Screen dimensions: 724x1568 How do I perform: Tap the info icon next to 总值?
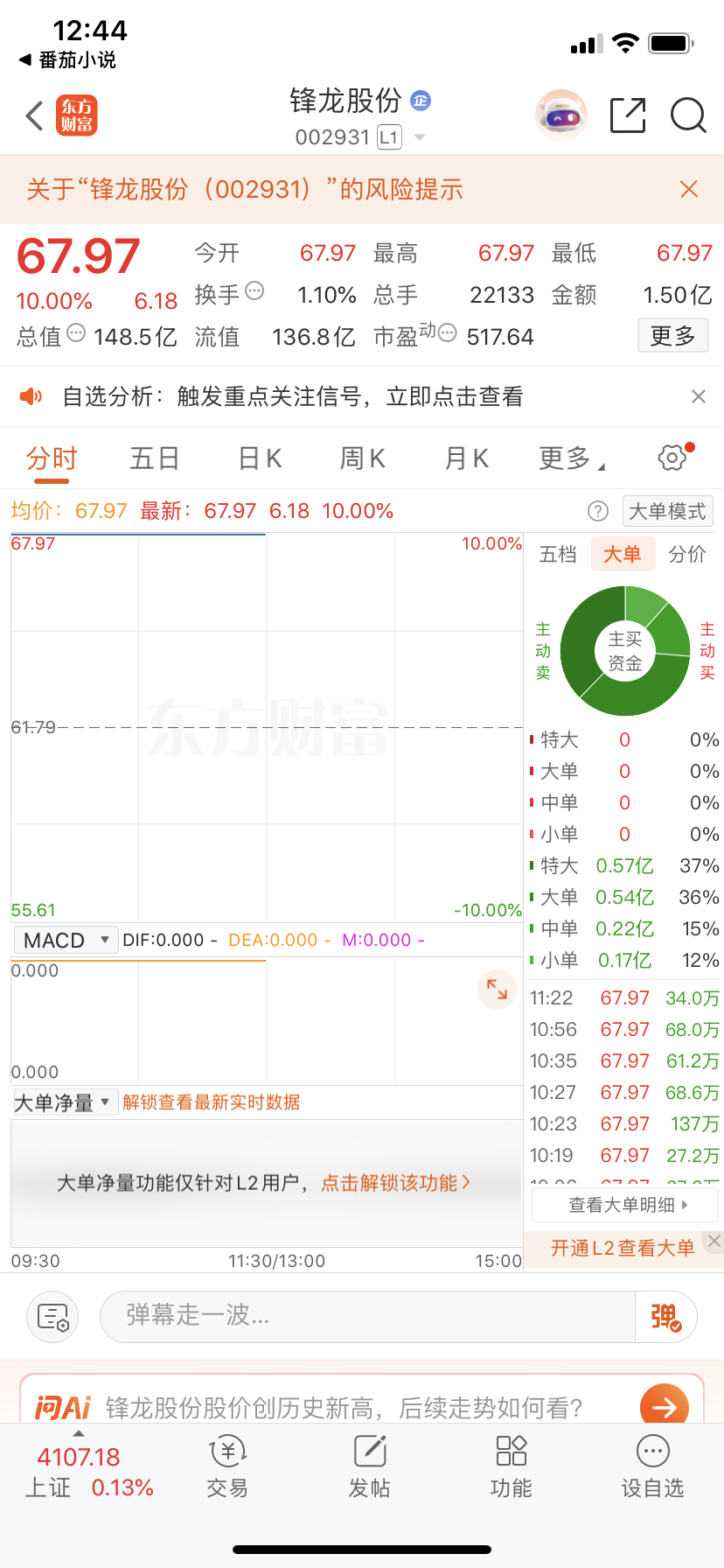point(76,332)
